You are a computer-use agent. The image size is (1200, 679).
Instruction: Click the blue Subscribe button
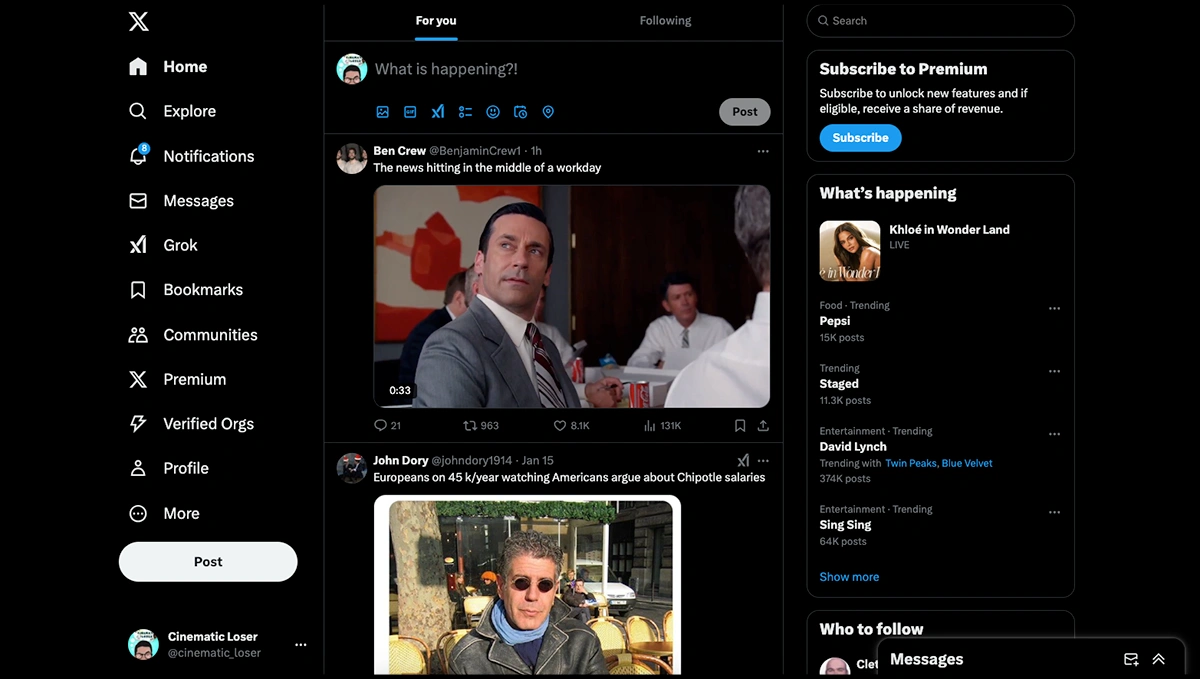click(860, 138)
